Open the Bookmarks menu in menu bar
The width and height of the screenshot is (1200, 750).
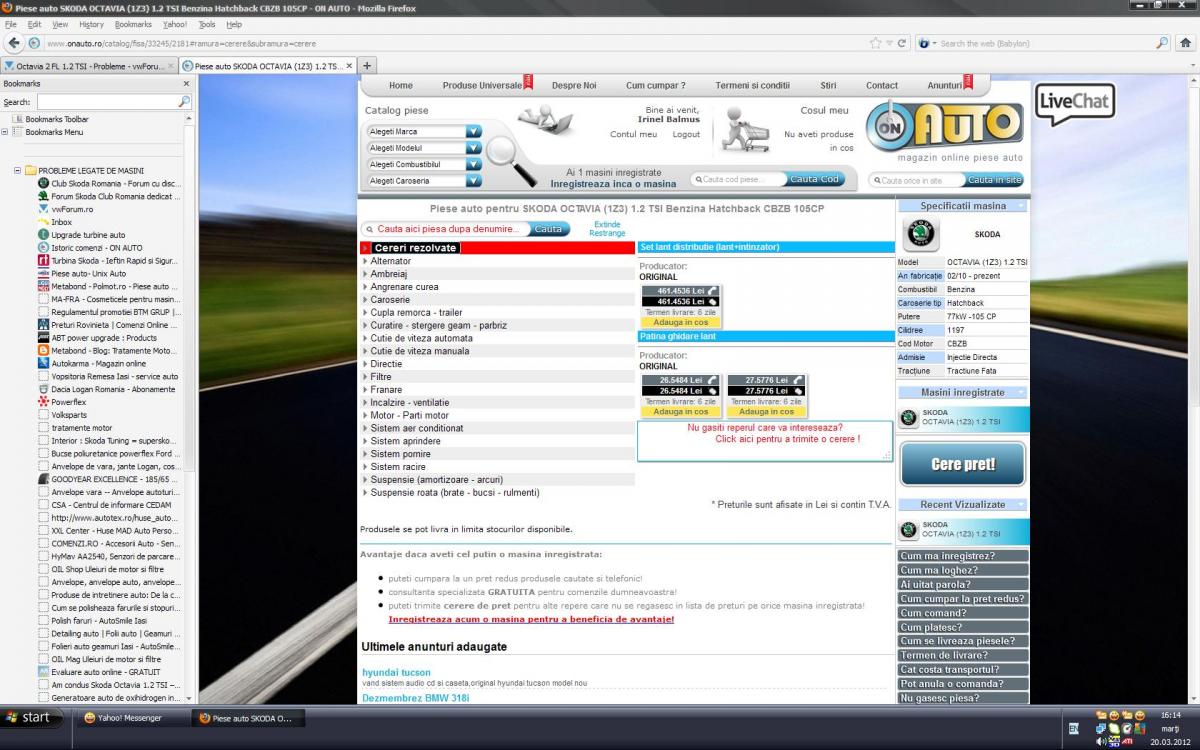(x=132, y=24)
